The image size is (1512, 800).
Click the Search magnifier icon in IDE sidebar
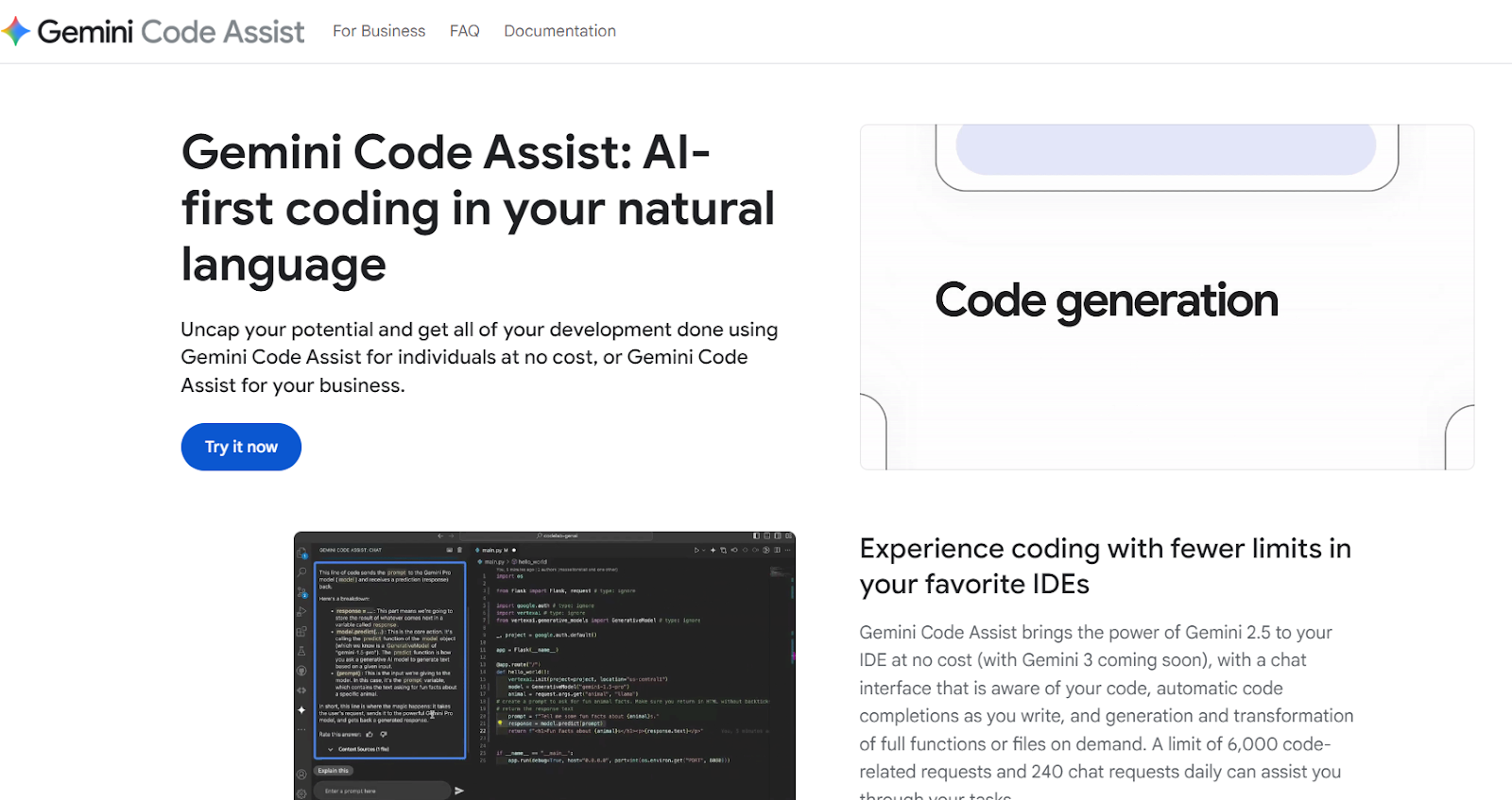point(301,571)
